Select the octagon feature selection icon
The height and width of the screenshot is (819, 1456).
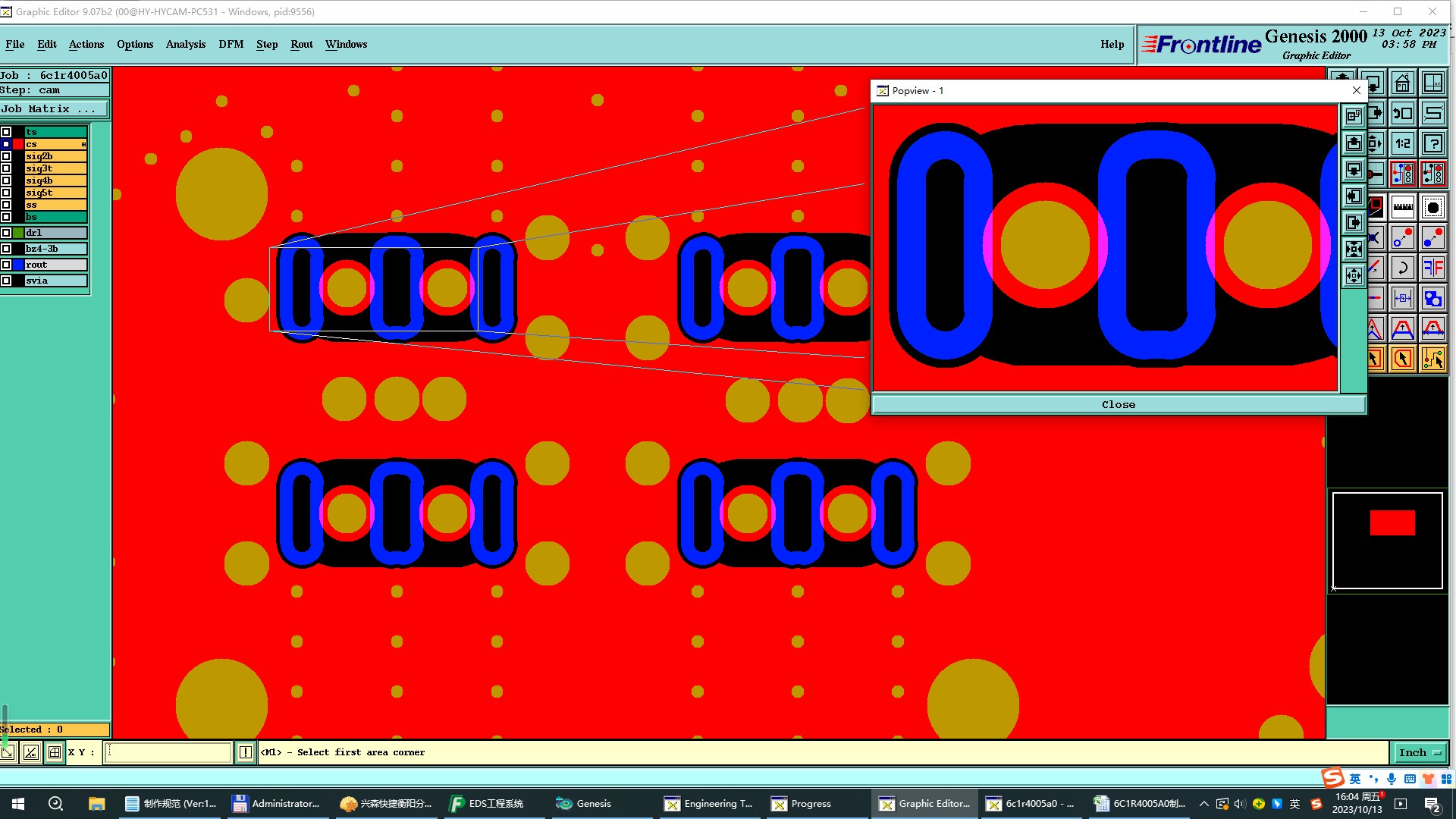point(1402,359)
